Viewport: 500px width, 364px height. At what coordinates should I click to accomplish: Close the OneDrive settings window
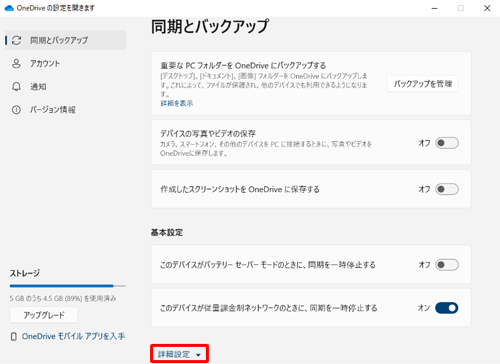(x=487, y=8)
